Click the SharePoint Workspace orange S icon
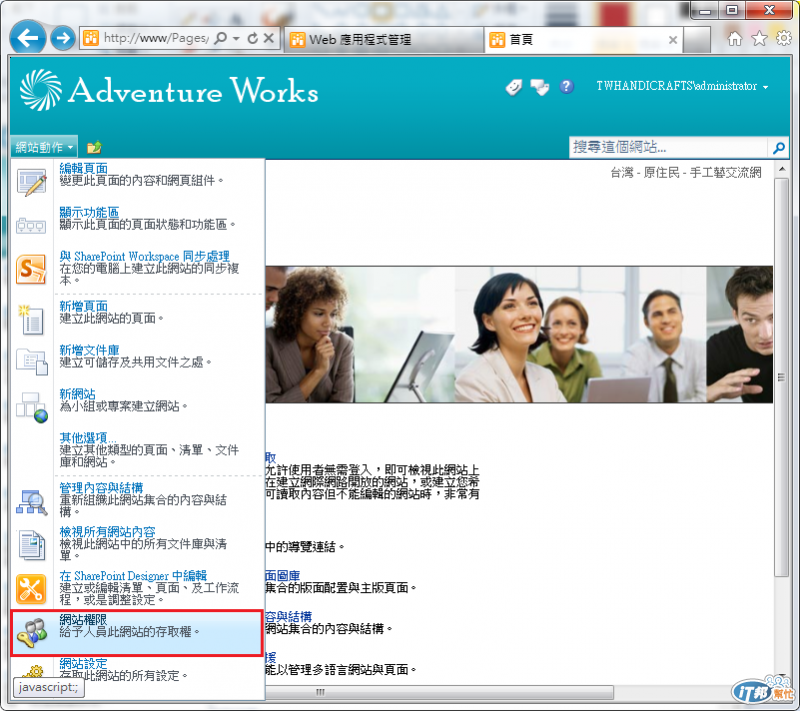The image size is (800, 711). (x=31, y=270)
